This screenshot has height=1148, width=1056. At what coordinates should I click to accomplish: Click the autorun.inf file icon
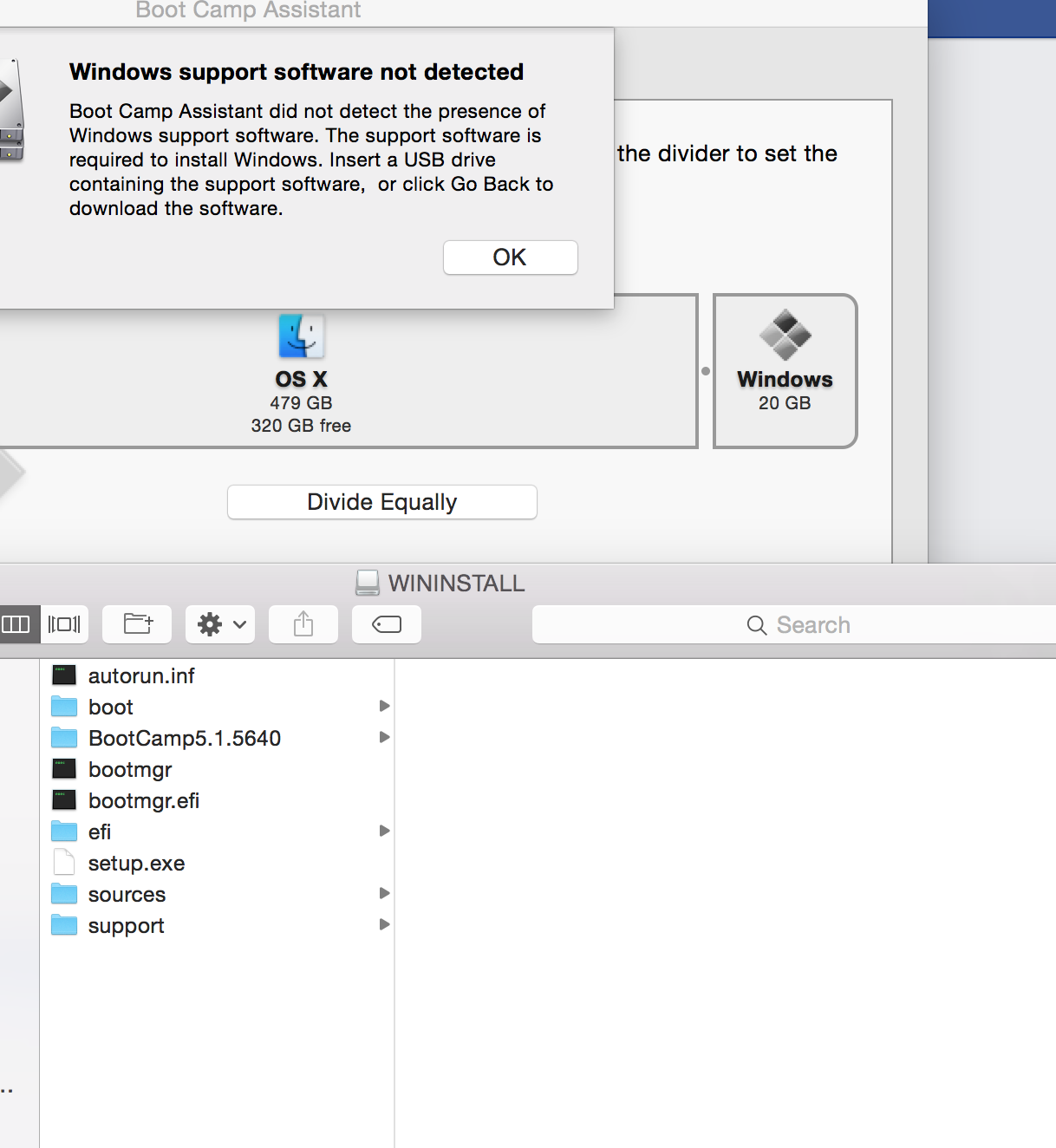[64, 675]
